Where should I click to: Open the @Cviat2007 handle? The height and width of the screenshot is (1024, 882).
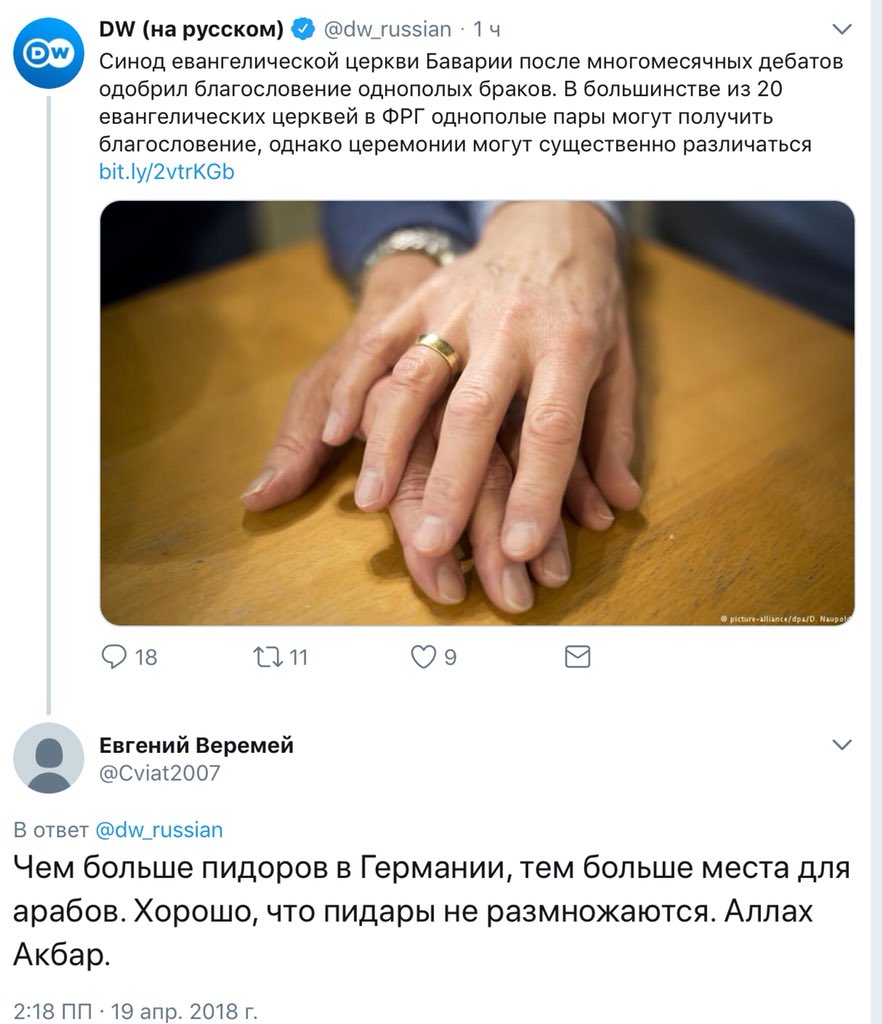pyautogui.click(x=160, y=773)
